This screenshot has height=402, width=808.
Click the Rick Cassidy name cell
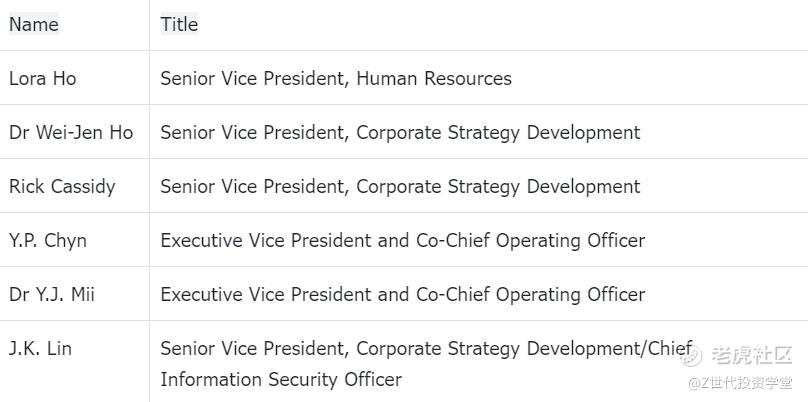click(x=62, y=186)
